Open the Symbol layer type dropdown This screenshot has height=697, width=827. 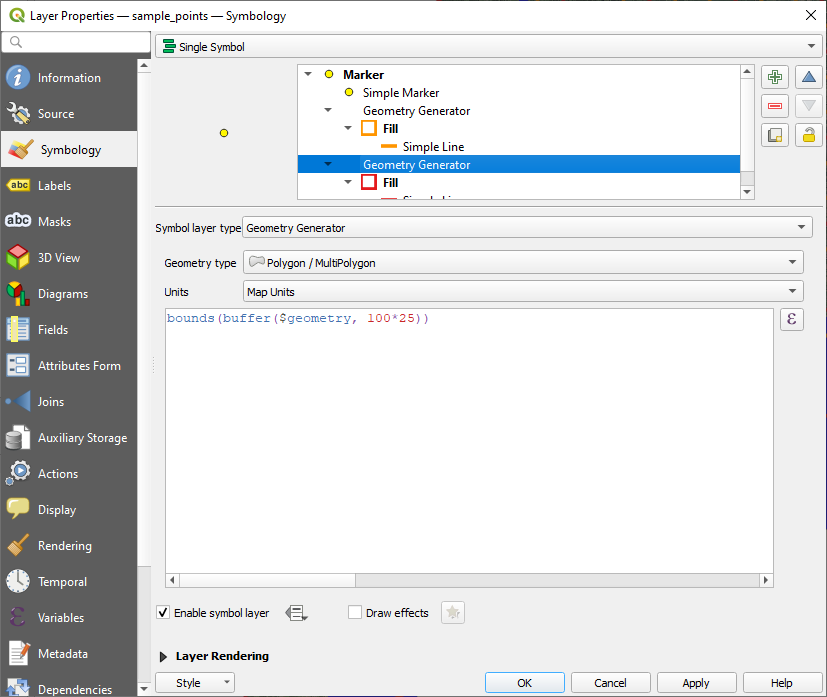(527, 228)
